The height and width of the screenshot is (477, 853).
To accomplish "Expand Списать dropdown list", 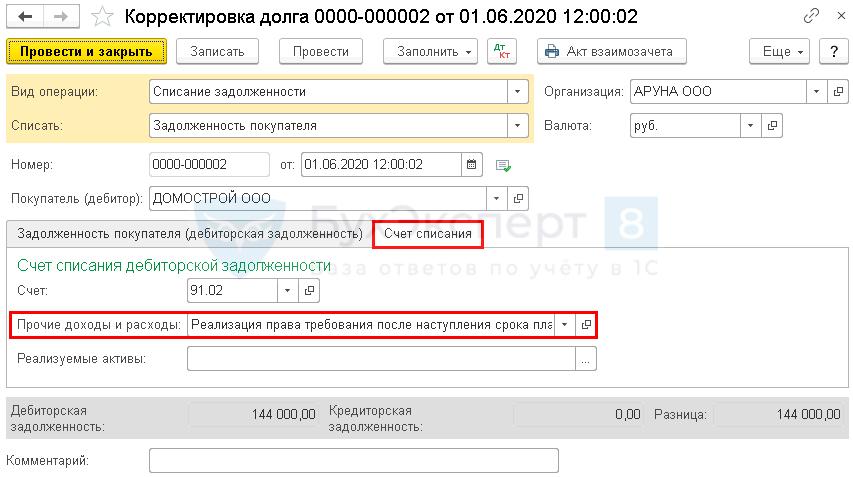I will point(518,125).
